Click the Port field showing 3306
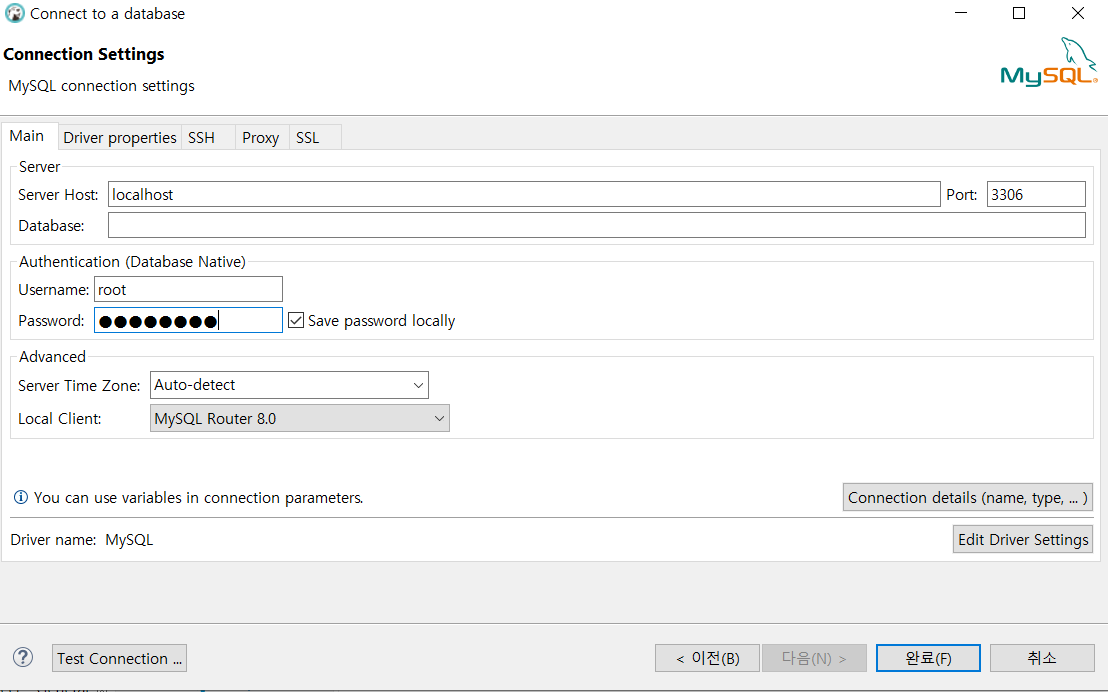This screenshot has width=1108, height=692. [x=1036, y=194]
